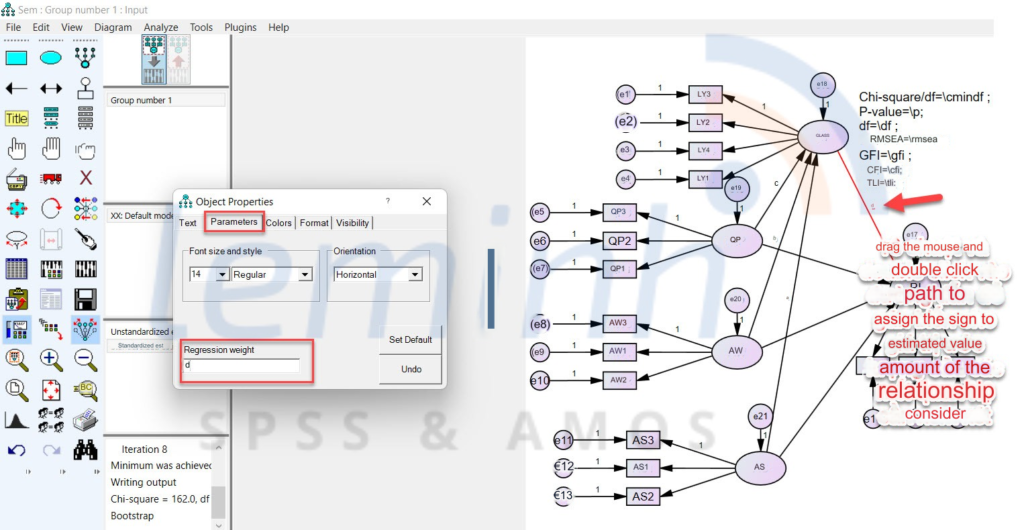Screen dimensions: 1024x530
Task: Click the zoom in magnifier icon
Action: pyautogui.click(x=51, y=359)
